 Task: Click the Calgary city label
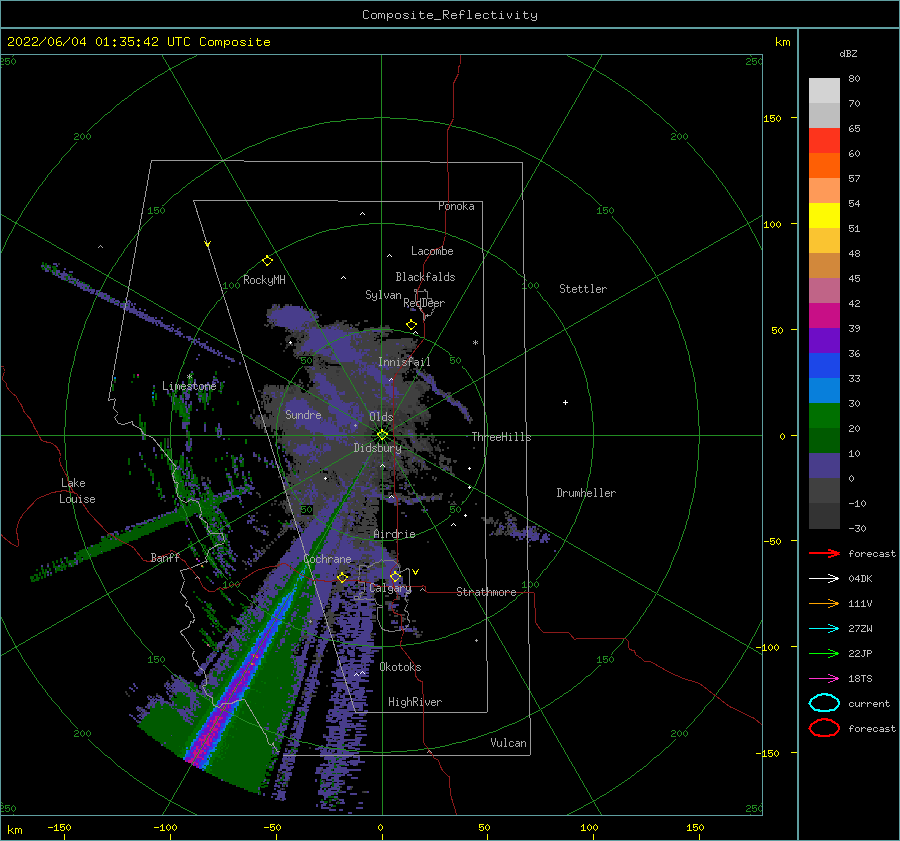tap(390, 588)
